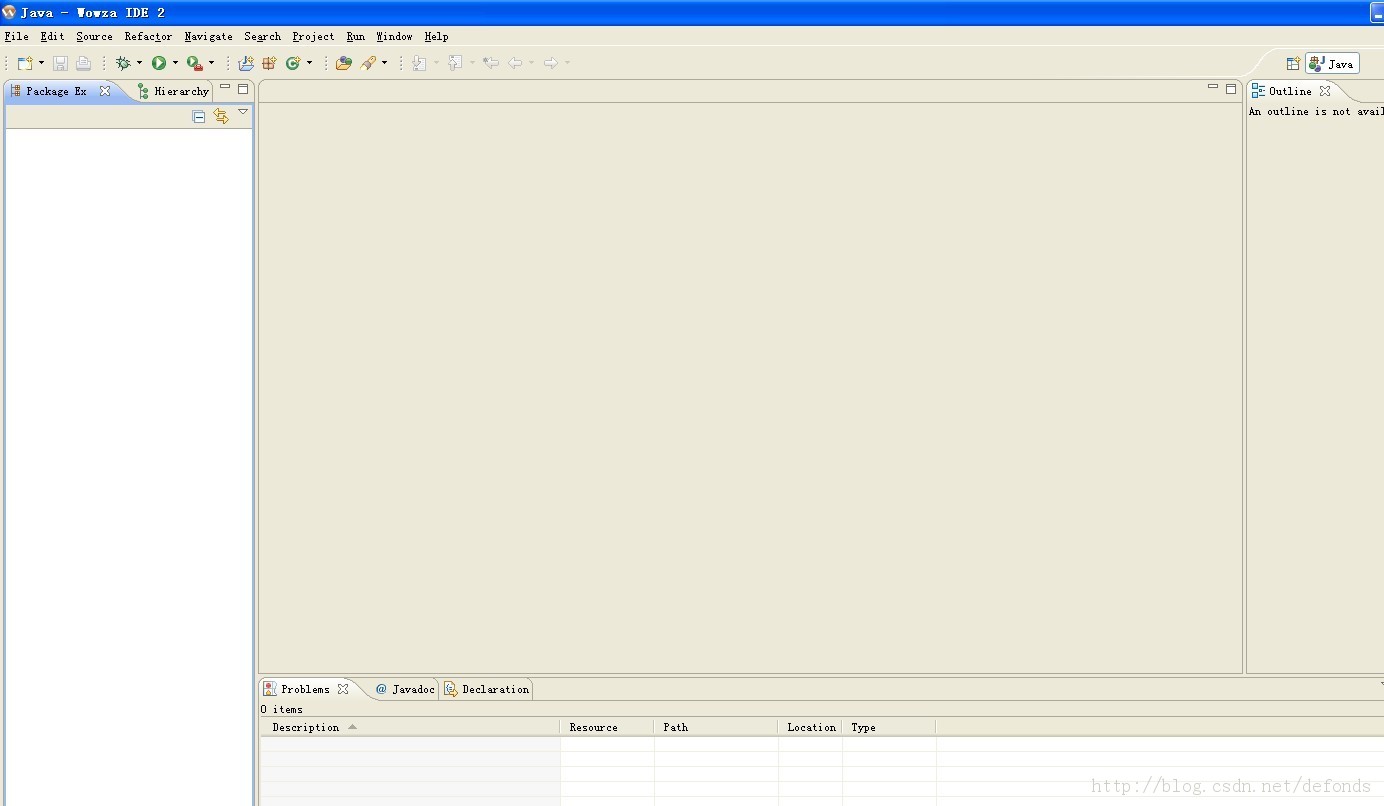Open the New wizard dropdown arrow
Image resolution: width=1384 pixels, height=806 pixels.
[41, 63]
